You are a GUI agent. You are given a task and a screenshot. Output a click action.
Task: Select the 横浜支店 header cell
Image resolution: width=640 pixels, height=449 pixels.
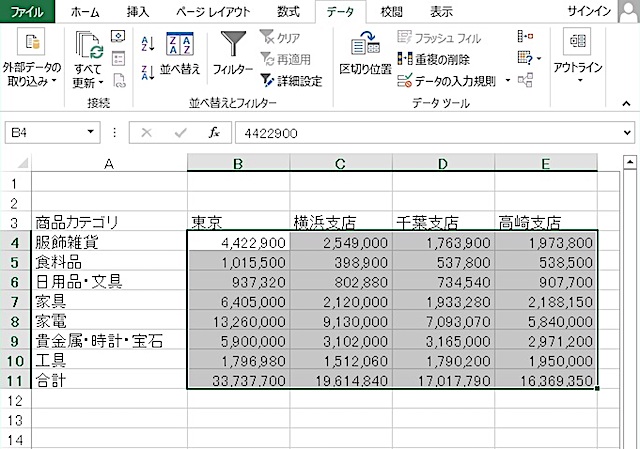click(341, 222)
